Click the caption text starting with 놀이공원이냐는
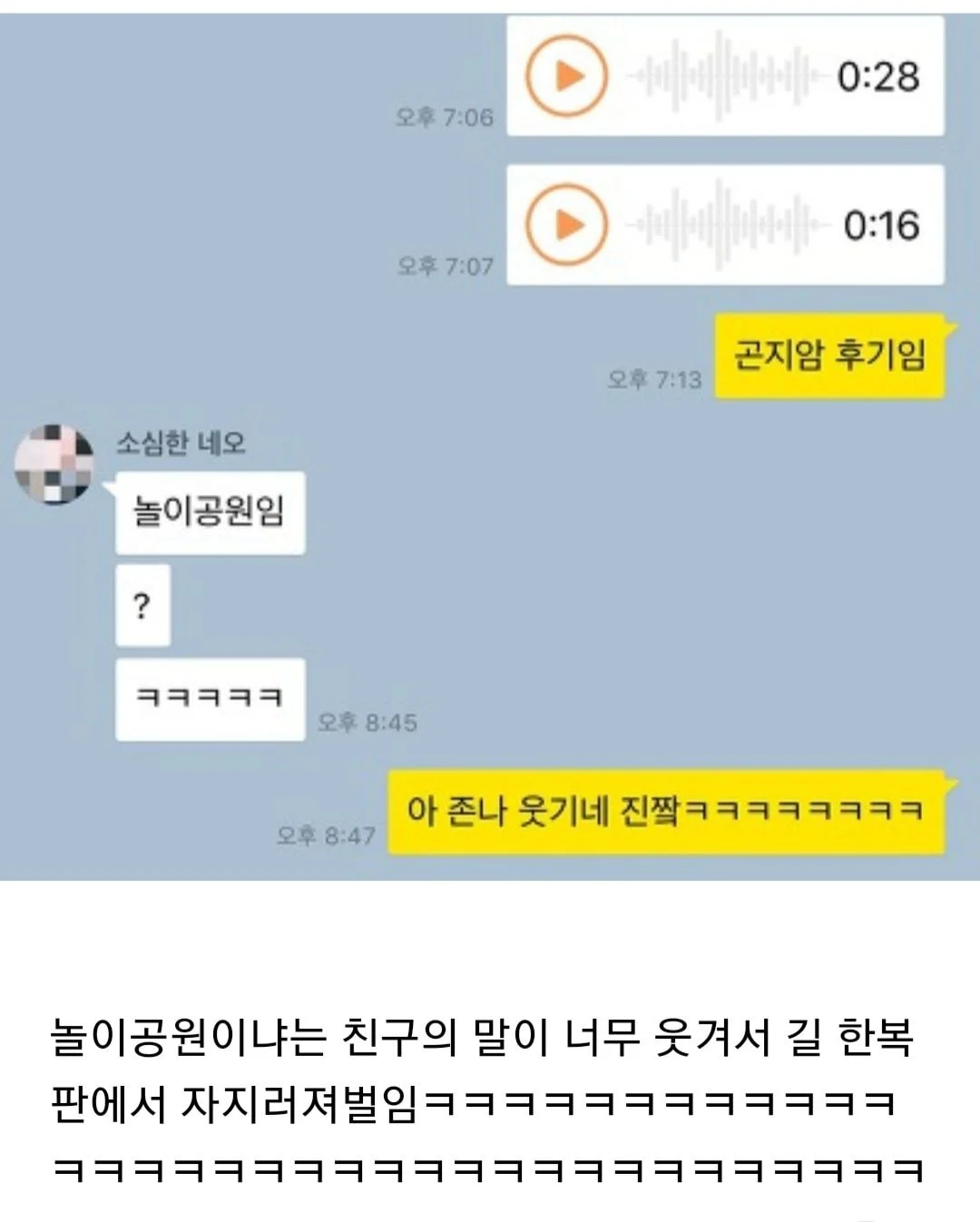 click(482, 1070)
